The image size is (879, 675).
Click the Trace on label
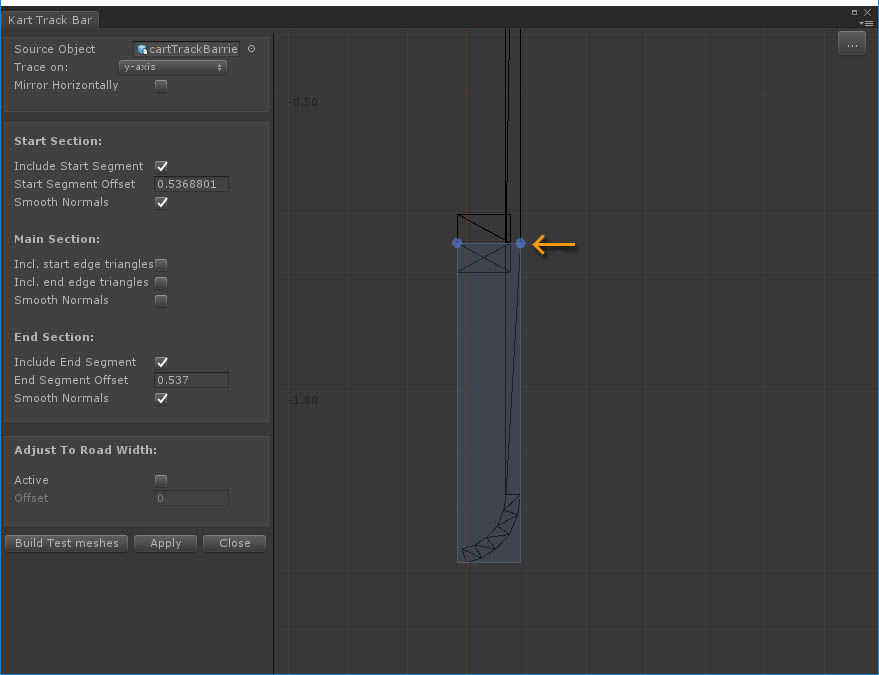(41, 67)
